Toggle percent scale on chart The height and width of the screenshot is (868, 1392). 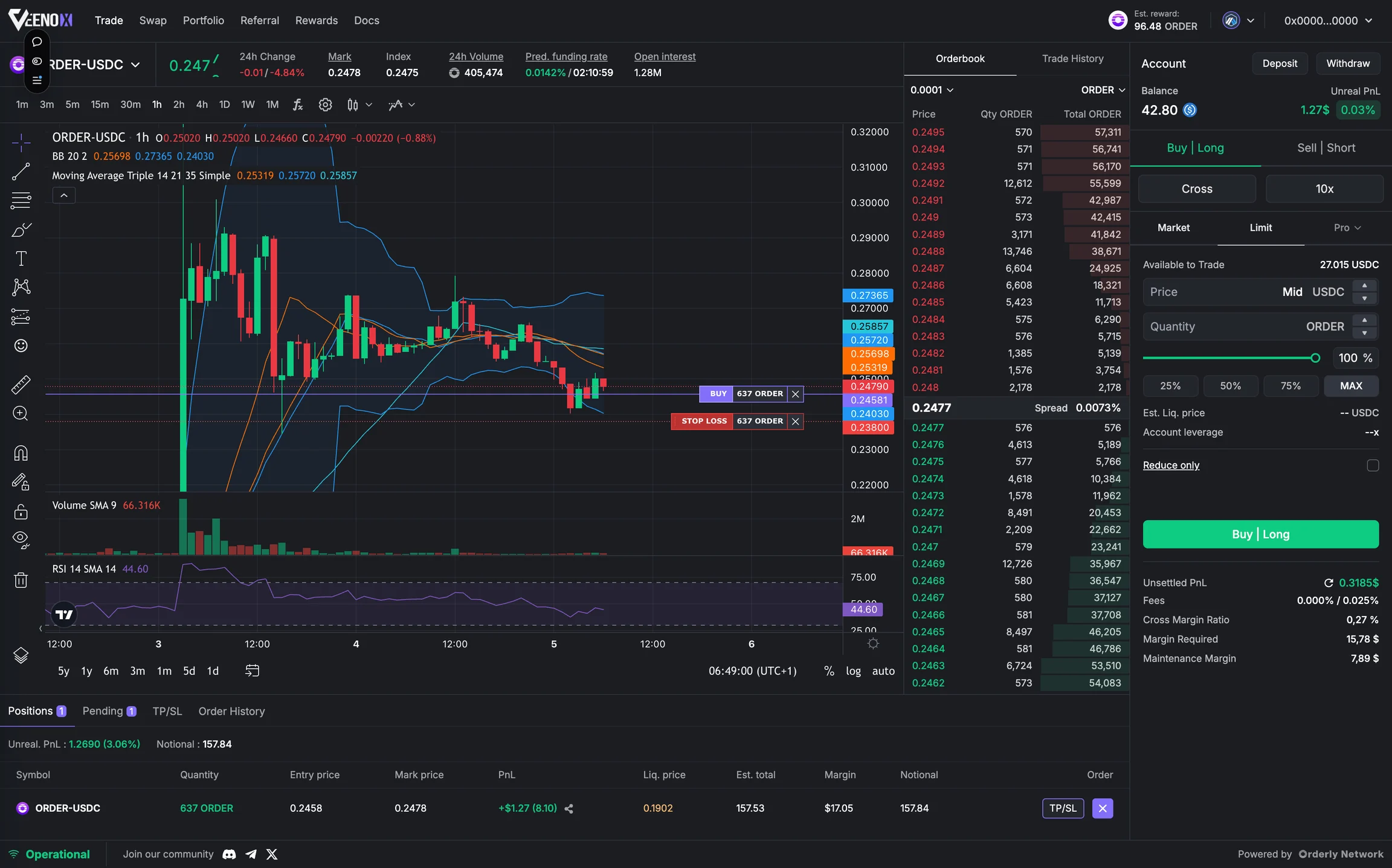click(829, 671)
